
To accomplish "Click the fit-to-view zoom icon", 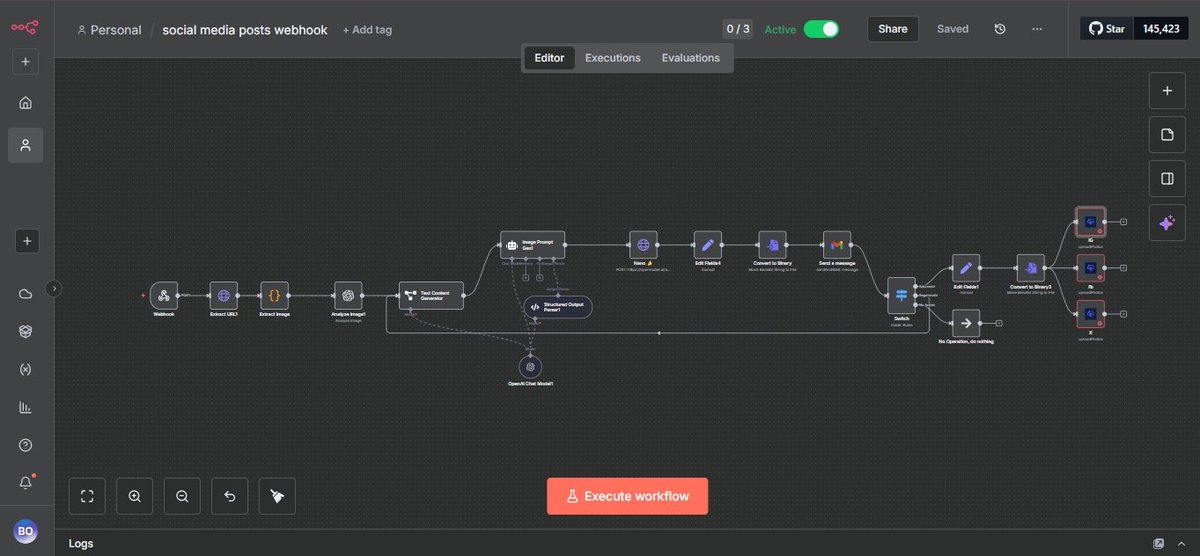I will [86, 496].
